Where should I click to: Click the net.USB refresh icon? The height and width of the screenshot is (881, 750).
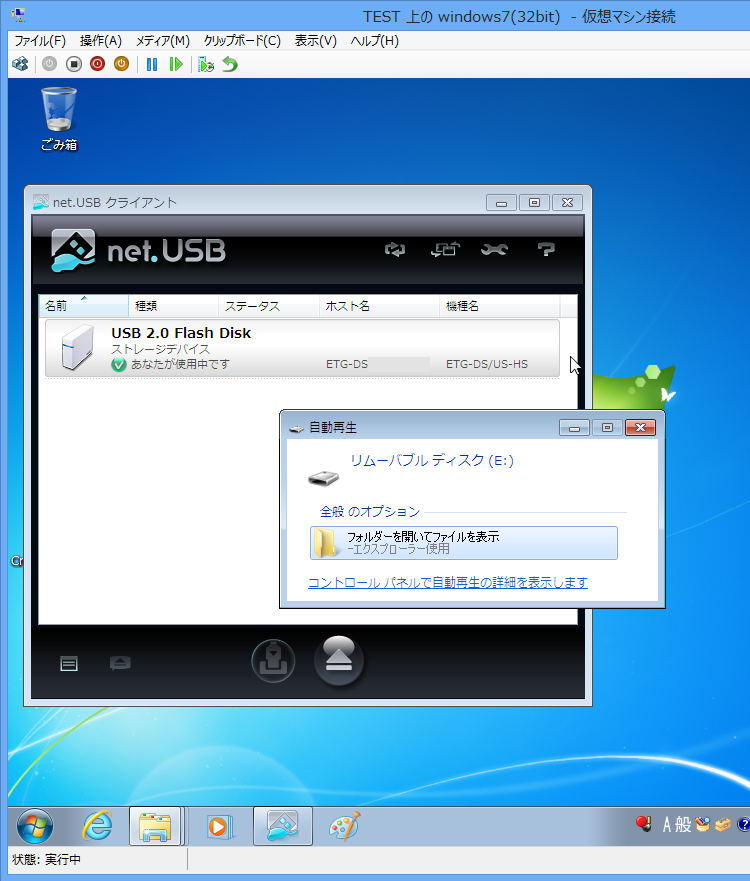[395, 249]
